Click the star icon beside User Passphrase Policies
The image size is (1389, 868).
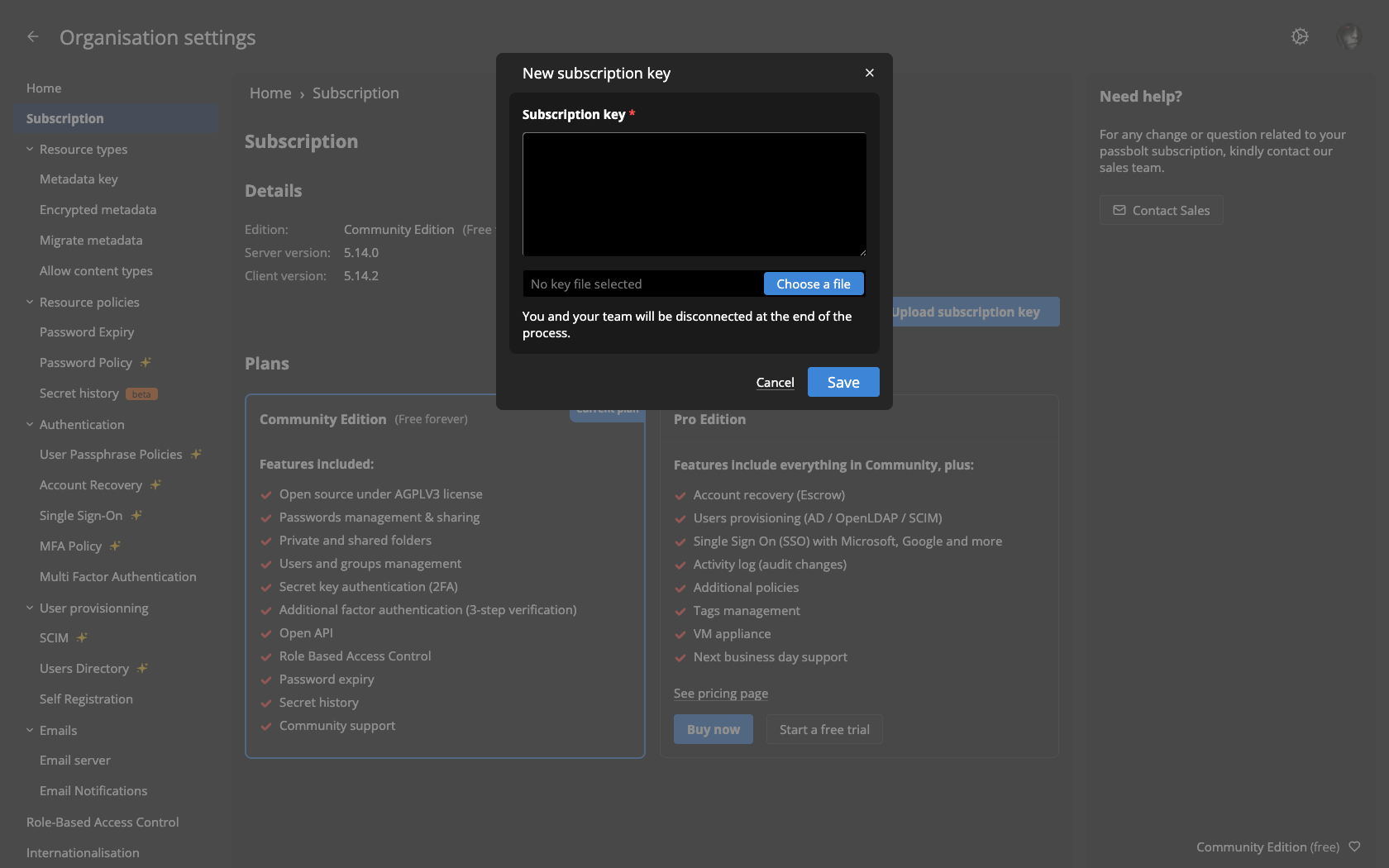tap(196, 454)
